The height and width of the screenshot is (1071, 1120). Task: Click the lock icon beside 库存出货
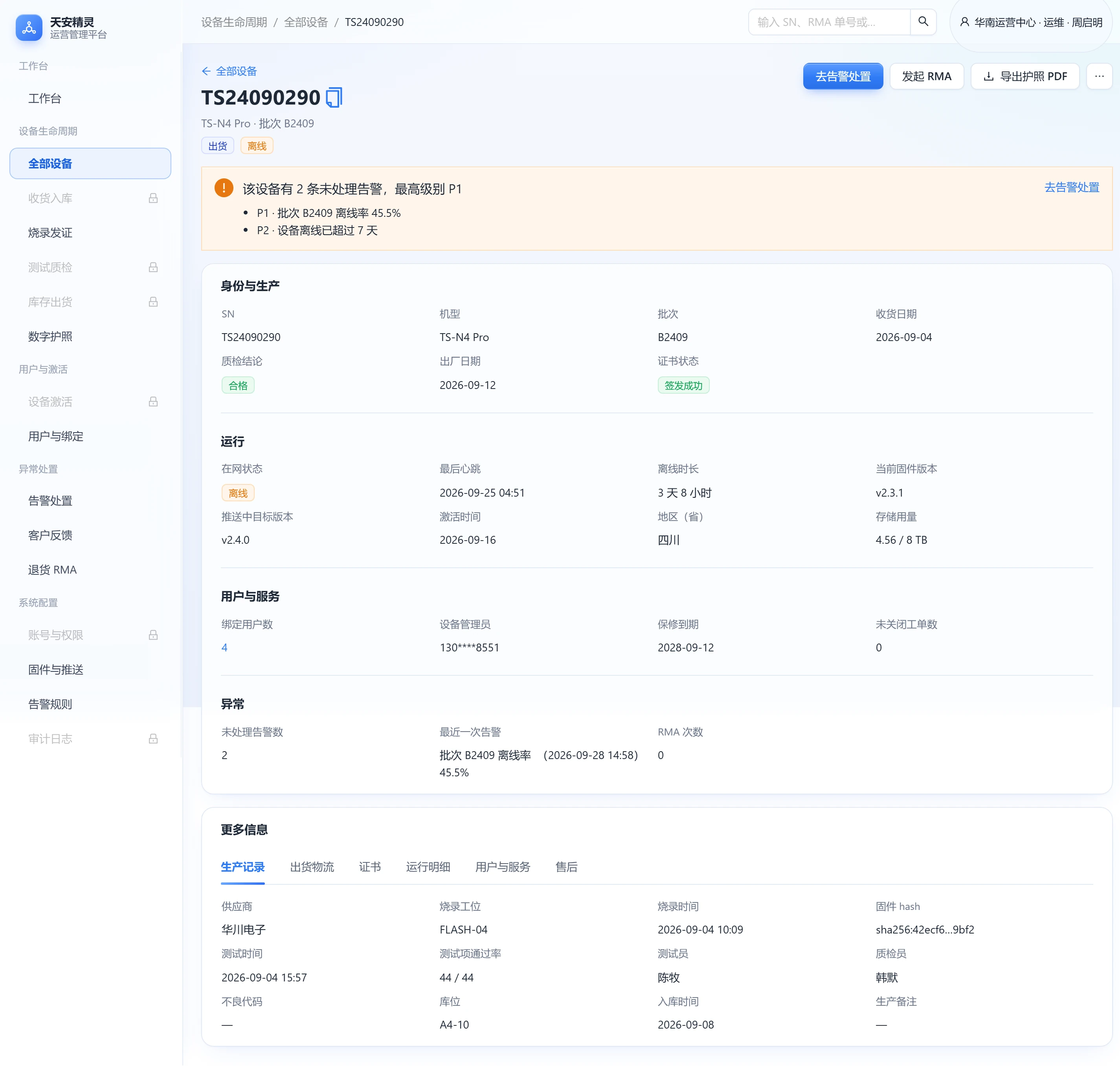pyautogui.click(x=153, y=301)
